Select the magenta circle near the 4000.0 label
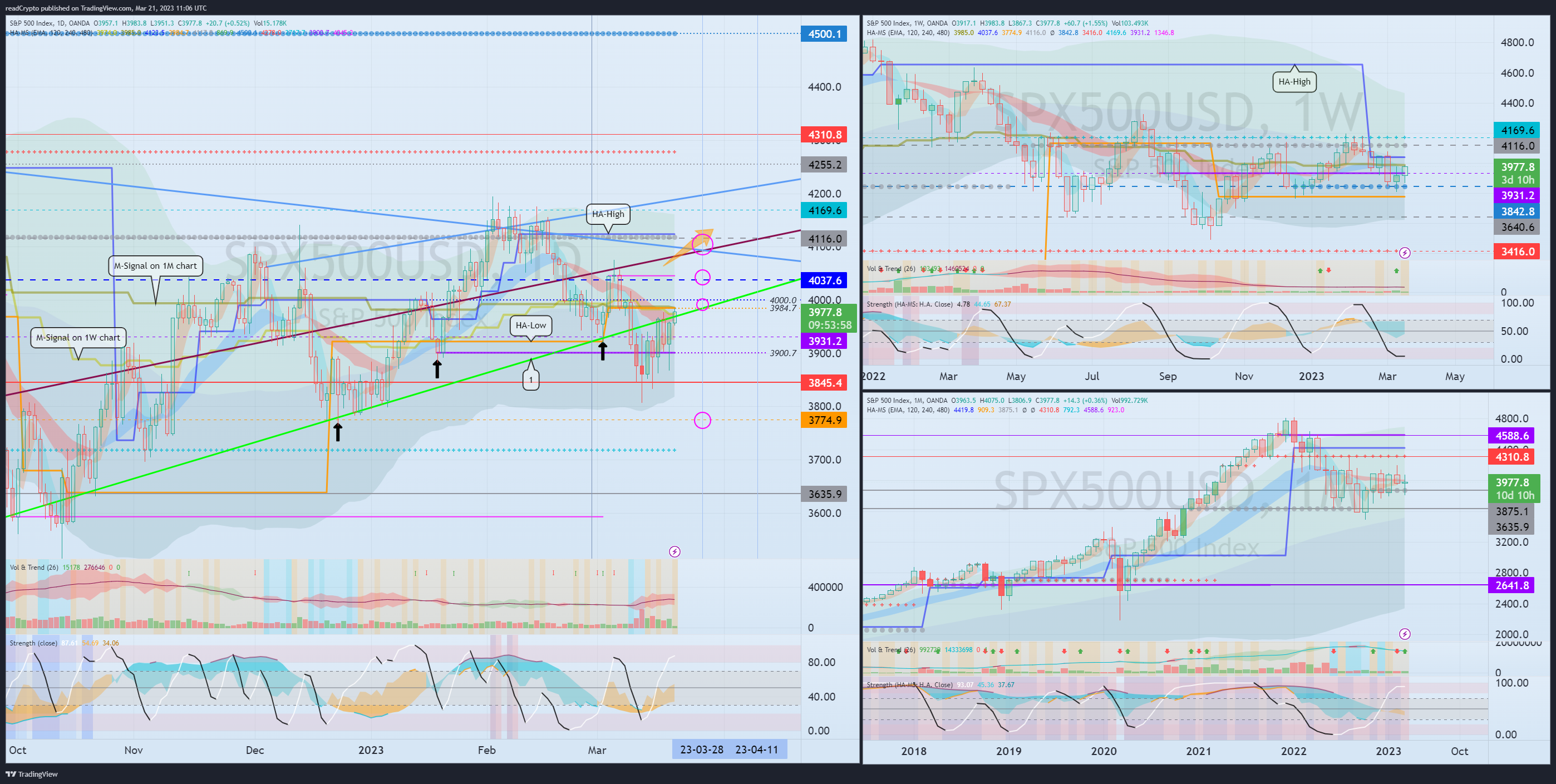Image resolution: width=1556 pixels, height=784 pixels. (702, 304)
